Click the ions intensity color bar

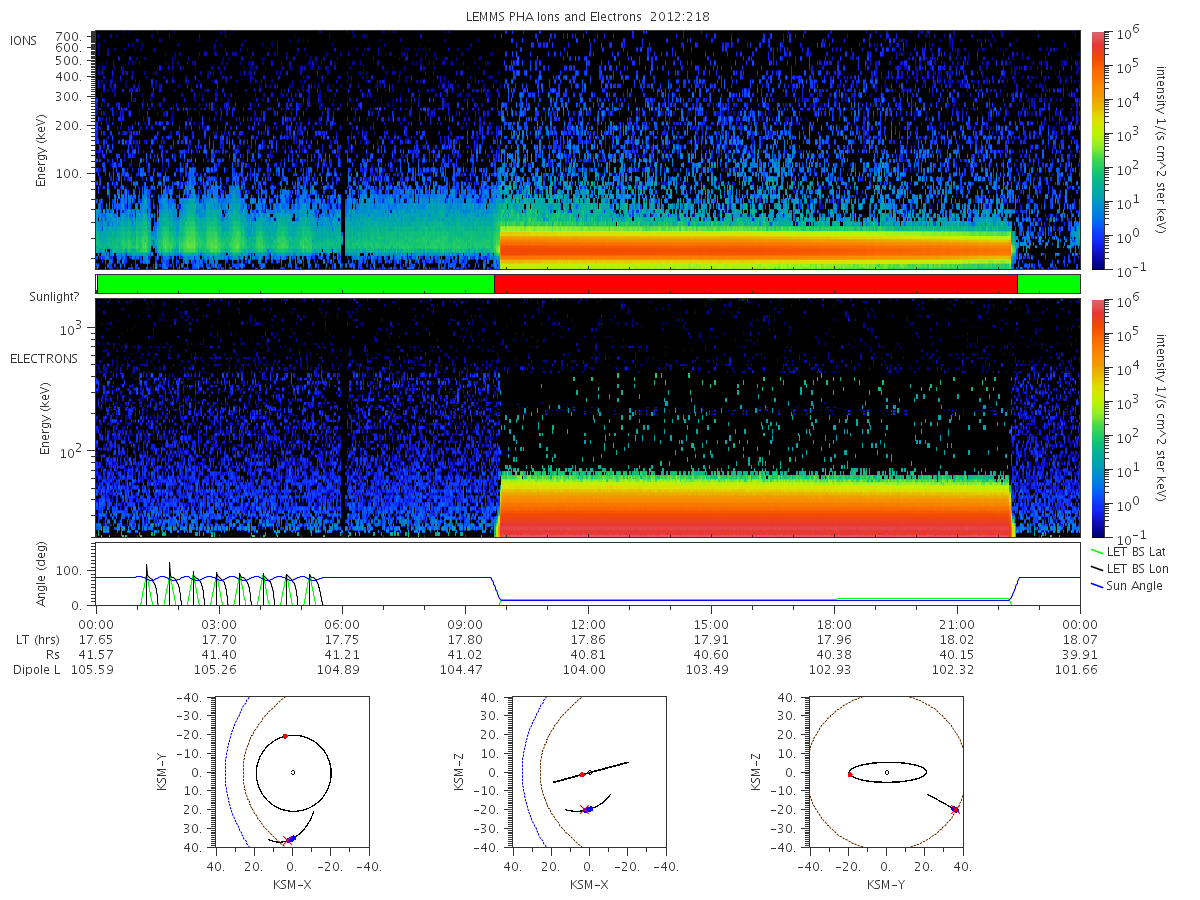click(1096, 150)
